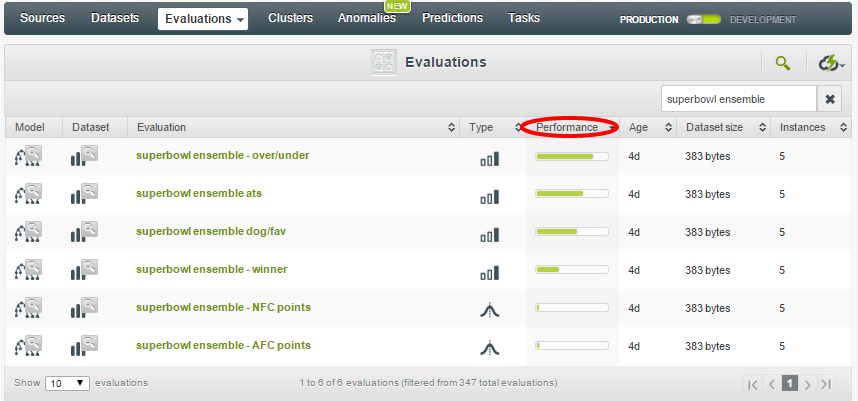Click regression type icon for NFC points row
This screenshot has width=858, height=401.
[x=489, y=310]
